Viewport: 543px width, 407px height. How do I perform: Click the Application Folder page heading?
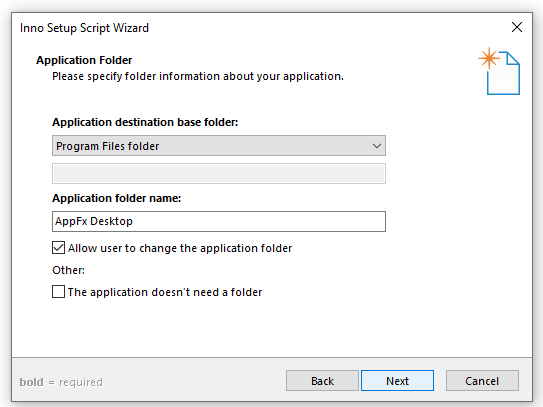pyautogui.click(x=84, y=60)
